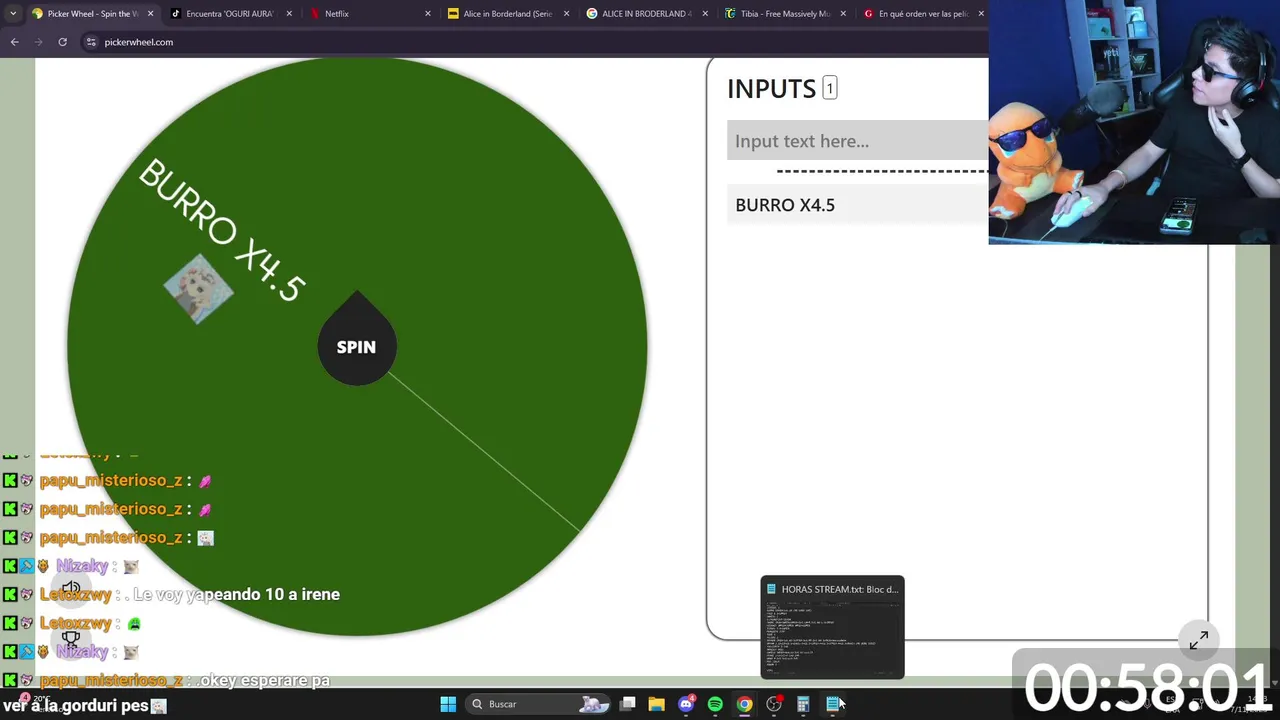Click the inputs count badge next to INPUTS
The width and height of the screenshot is (1280, 720).
pyautogui.click(x=829, y=88)
